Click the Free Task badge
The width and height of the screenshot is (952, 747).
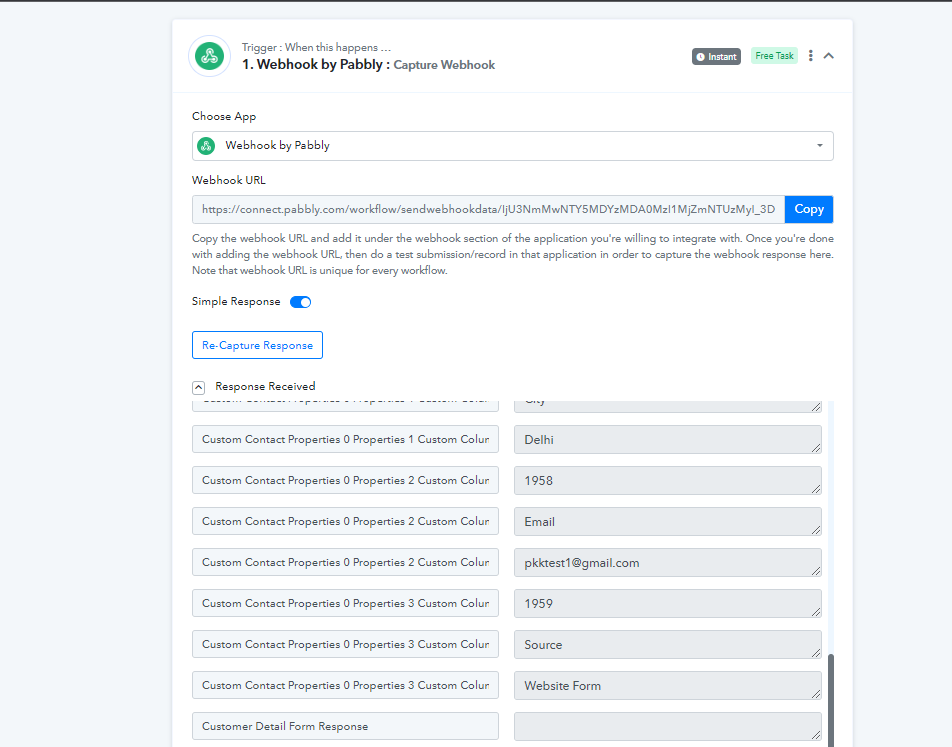point(774,56)
